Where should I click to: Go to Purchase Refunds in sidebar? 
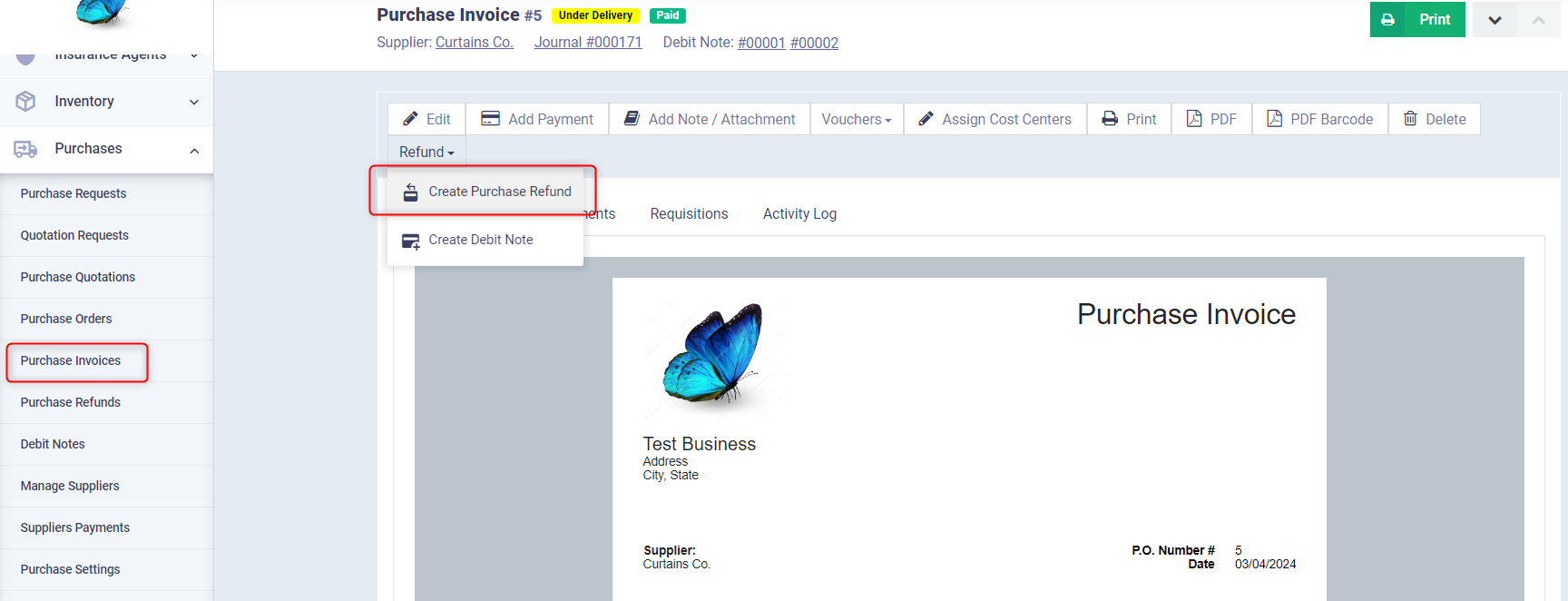click(71, 402)
